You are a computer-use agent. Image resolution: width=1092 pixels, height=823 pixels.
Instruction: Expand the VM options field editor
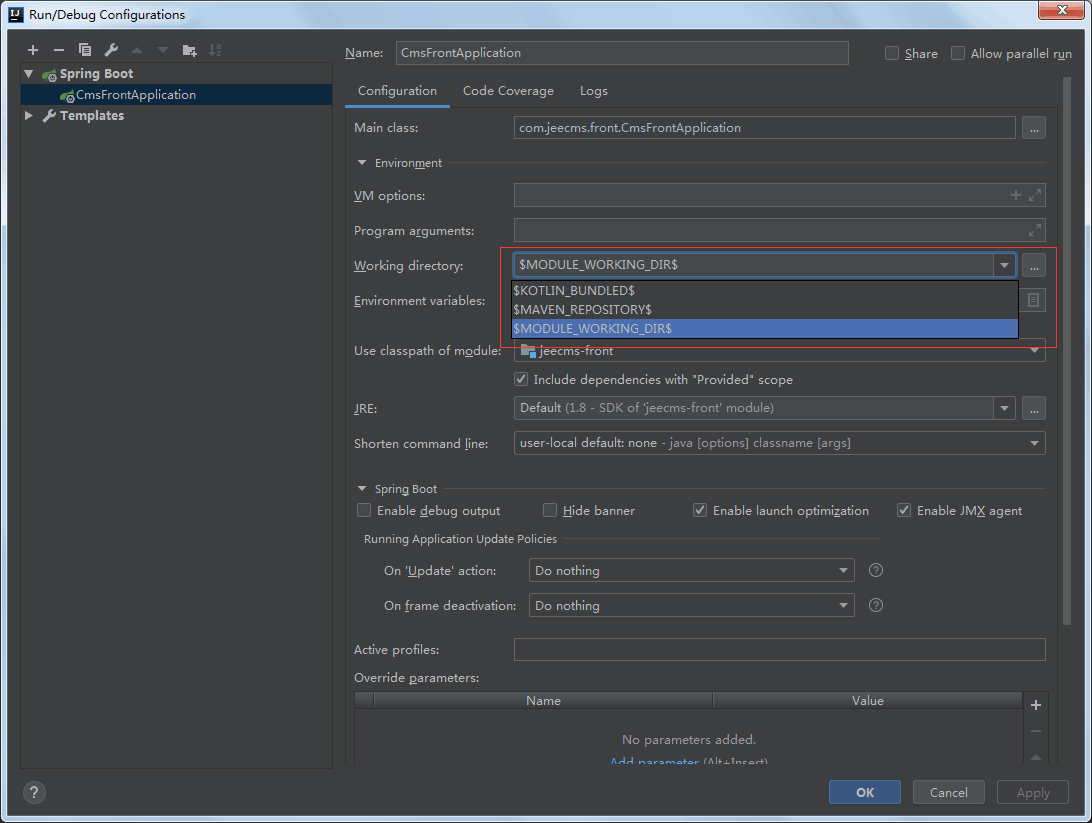[x=1035, y=196]
